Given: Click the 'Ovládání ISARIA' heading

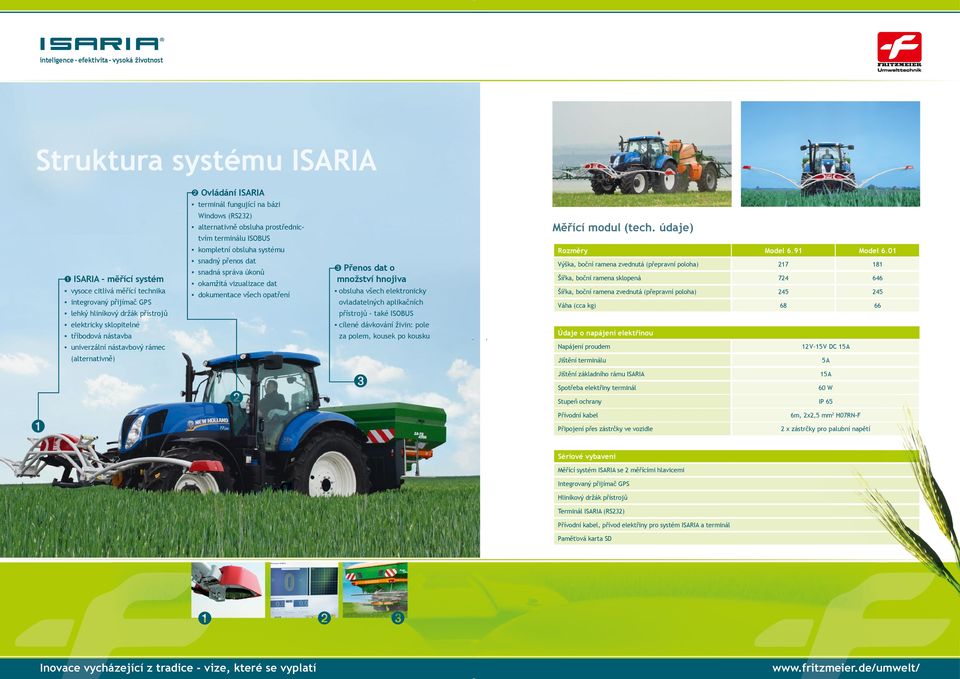Looking at the screenshot, I should 233,193.
